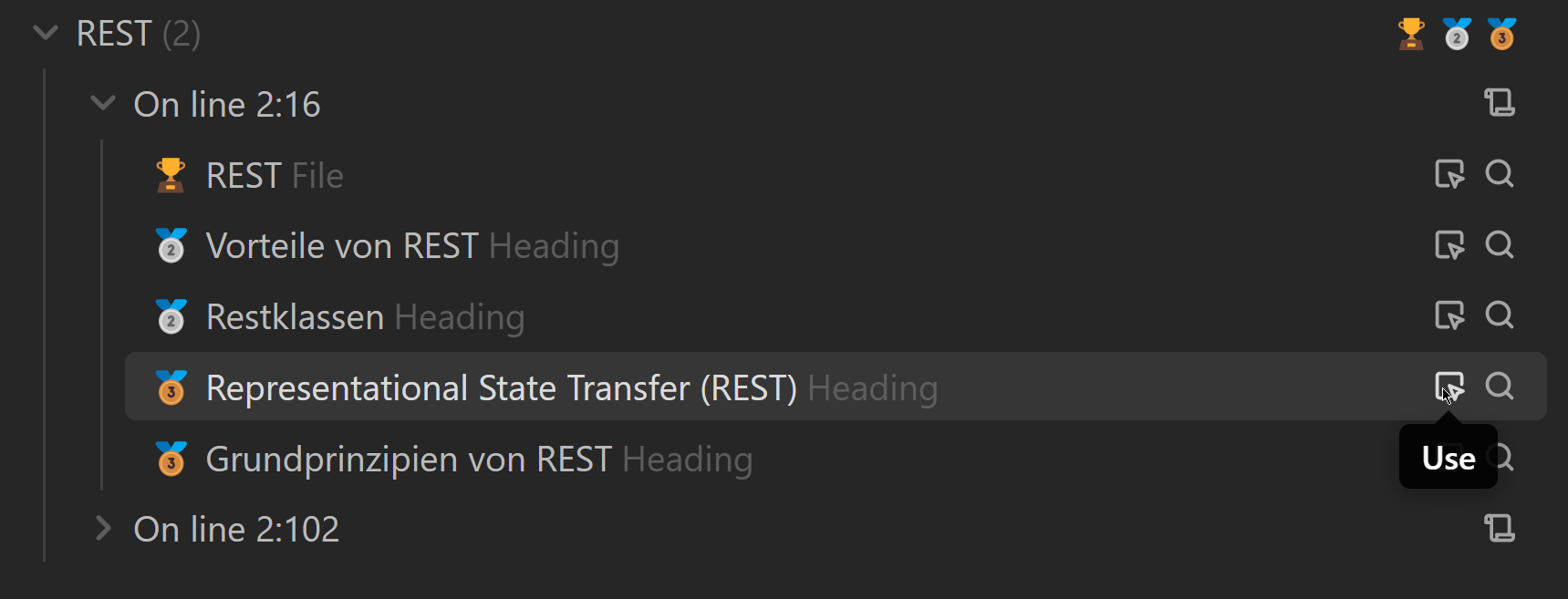Click Use icon for Representational State Transfer

click(1449, 387)
